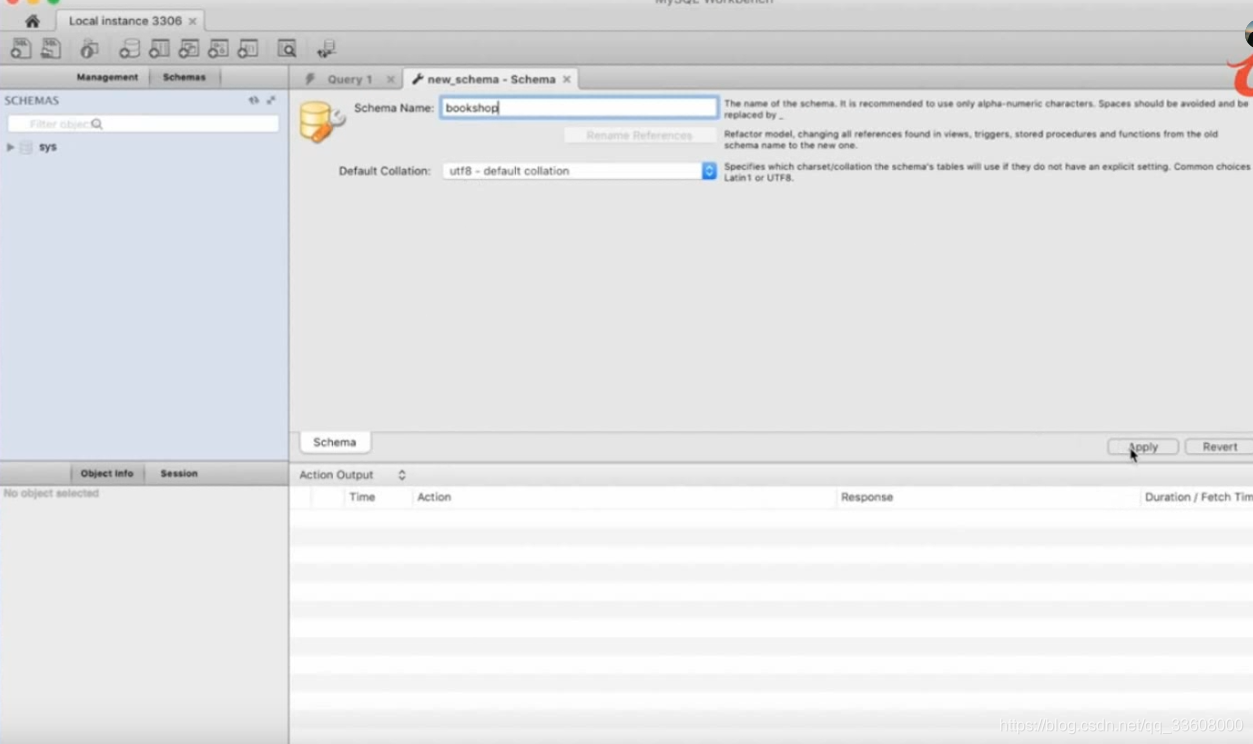
Task: Create new function toolbar icon
Action: pos(248,48)
